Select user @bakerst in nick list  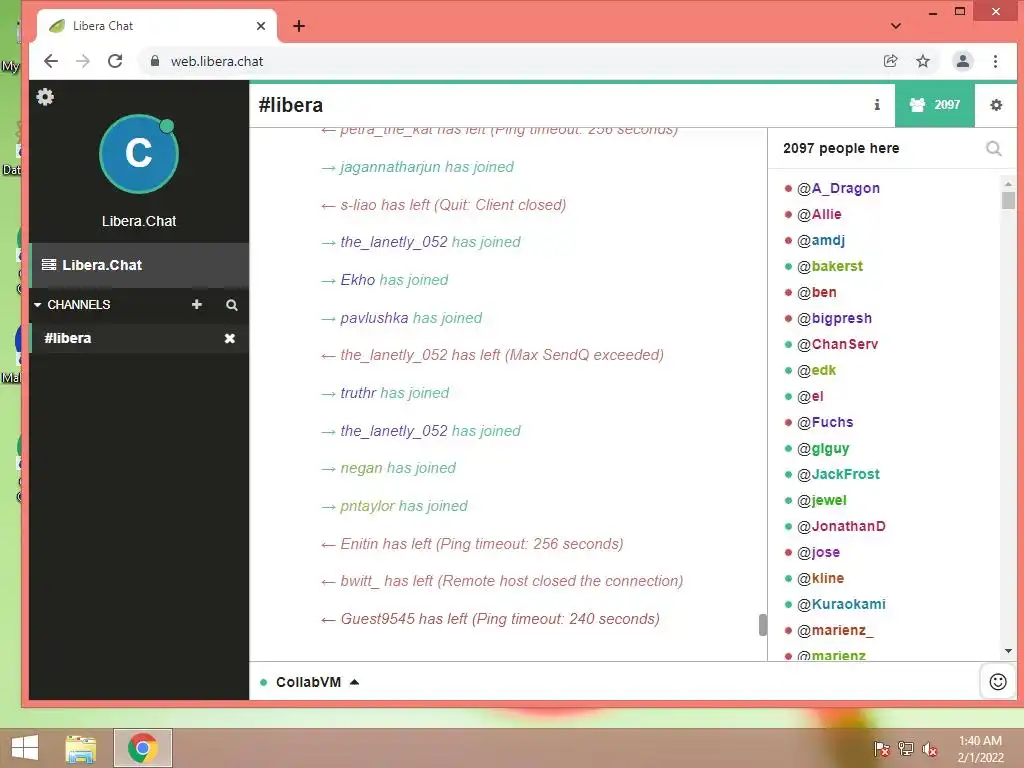click(x=829, y=266)
